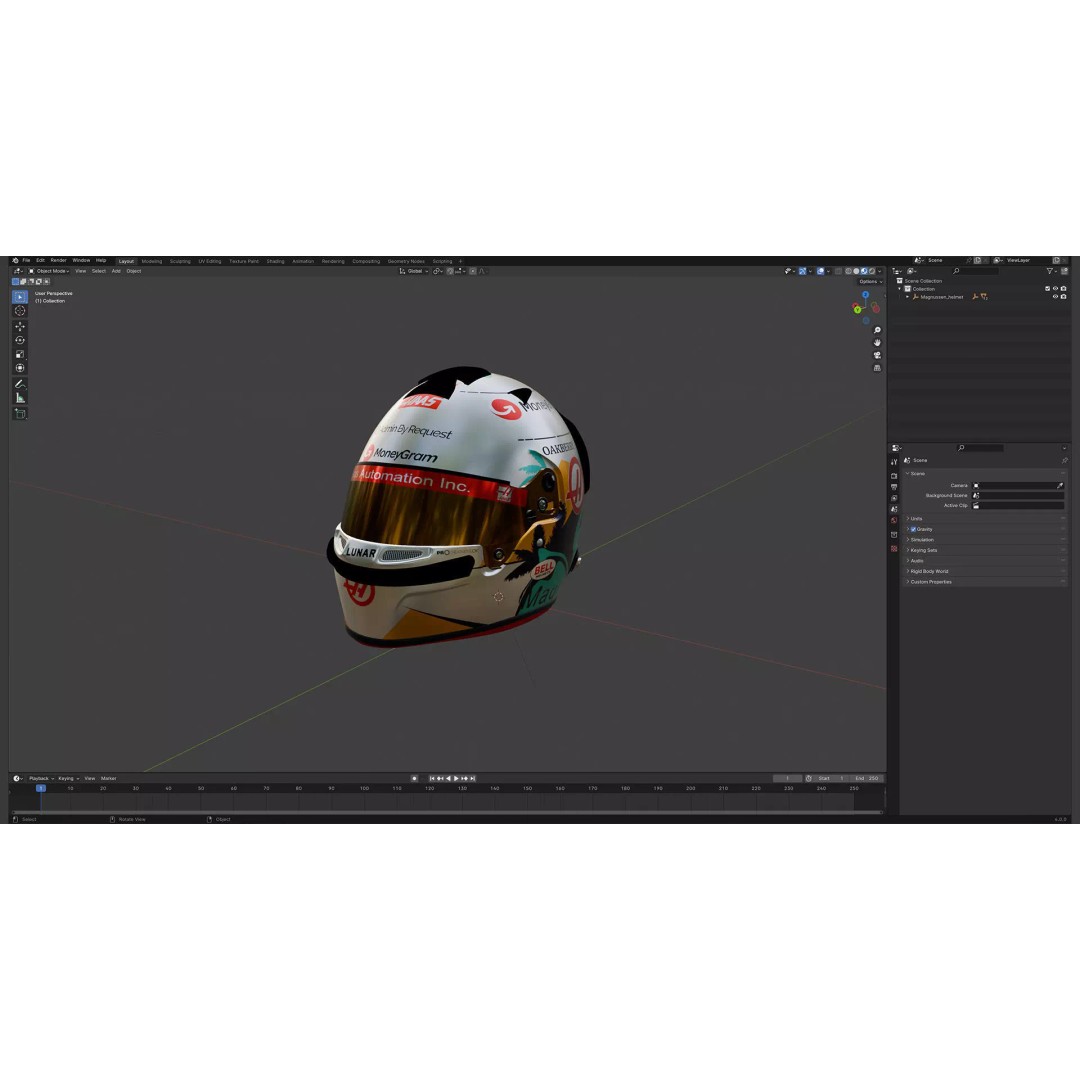Enable the Gravity checkbox in Scene properties
This screenshot has width=1080, height=1080.
(x=913, y=529)
